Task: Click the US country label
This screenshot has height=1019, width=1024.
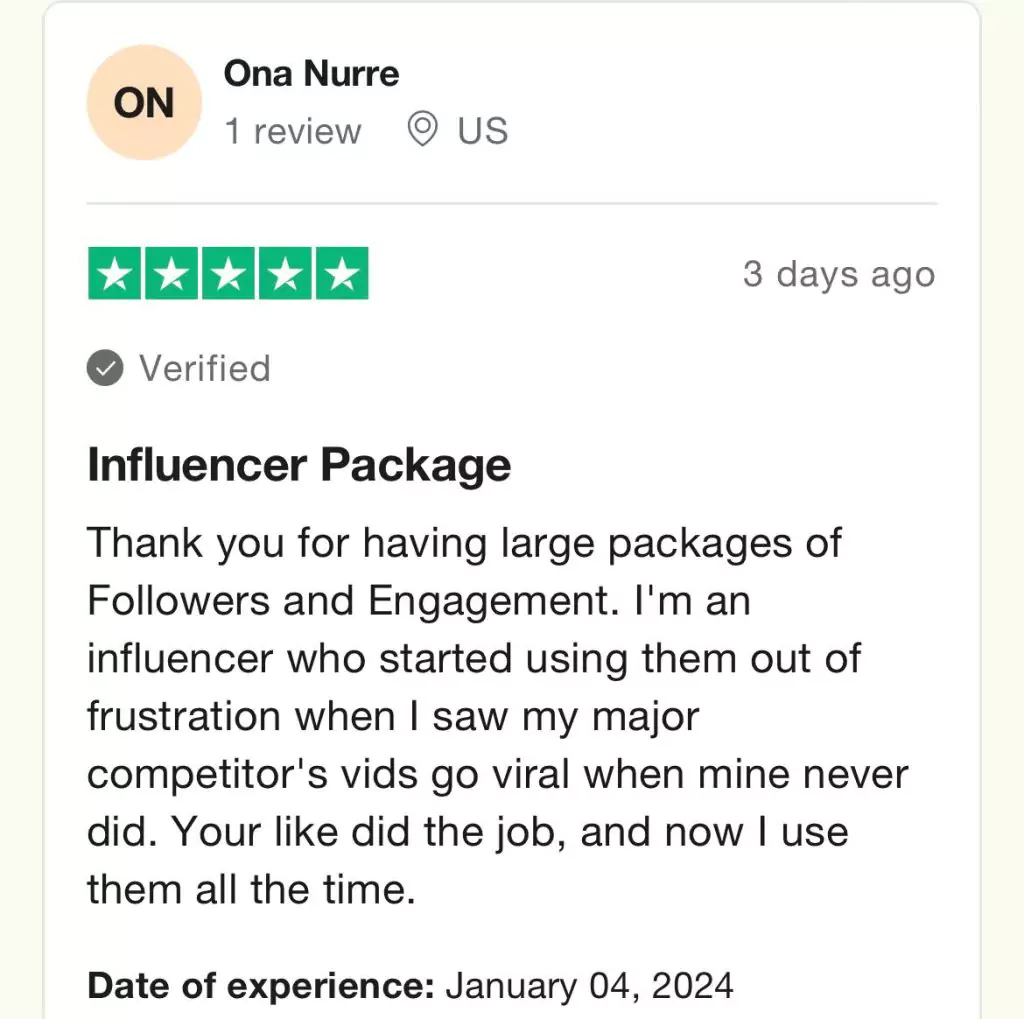Action: tap(483, 131)
